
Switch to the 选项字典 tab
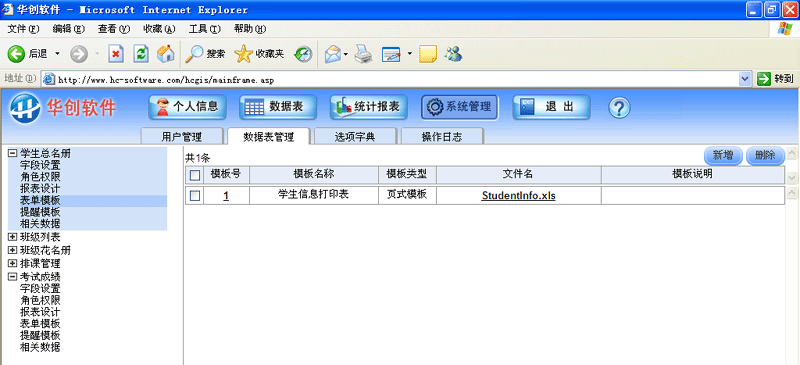[355, 136]
